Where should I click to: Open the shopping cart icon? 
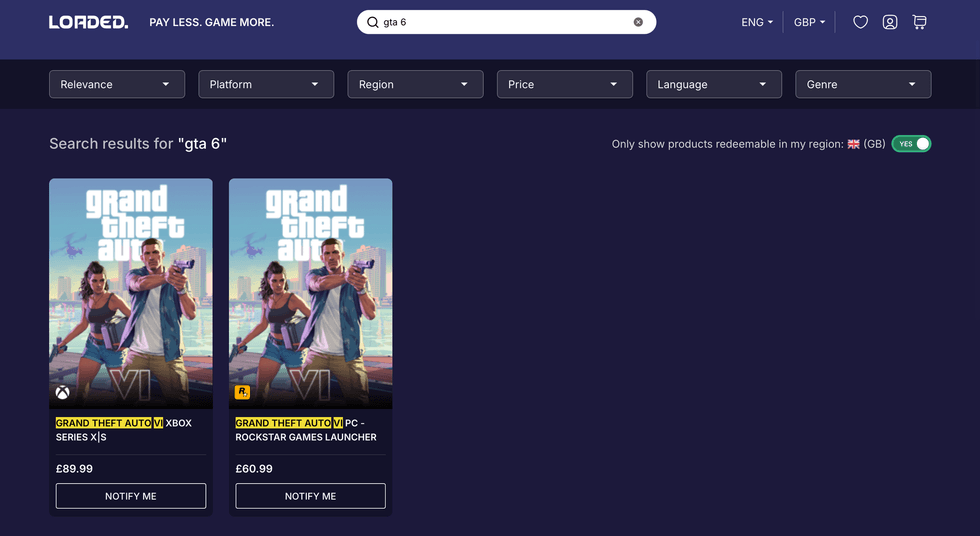click(919, 22)
